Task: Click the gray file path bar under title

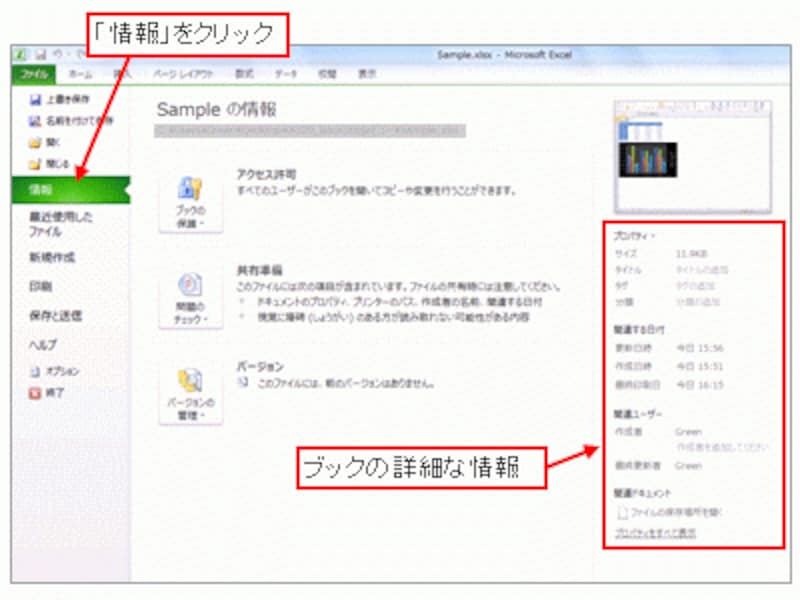Action: (x=310, y=131)
